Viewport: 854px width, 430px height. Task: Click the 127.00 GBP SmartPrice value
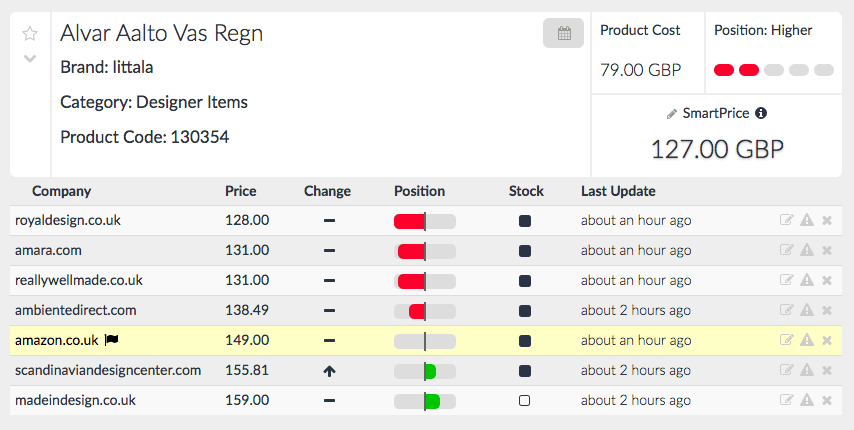717,149
